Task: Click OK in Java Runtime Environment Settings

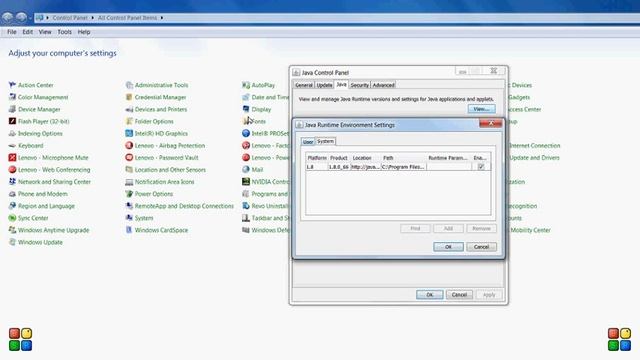Action: pos(448,247)
